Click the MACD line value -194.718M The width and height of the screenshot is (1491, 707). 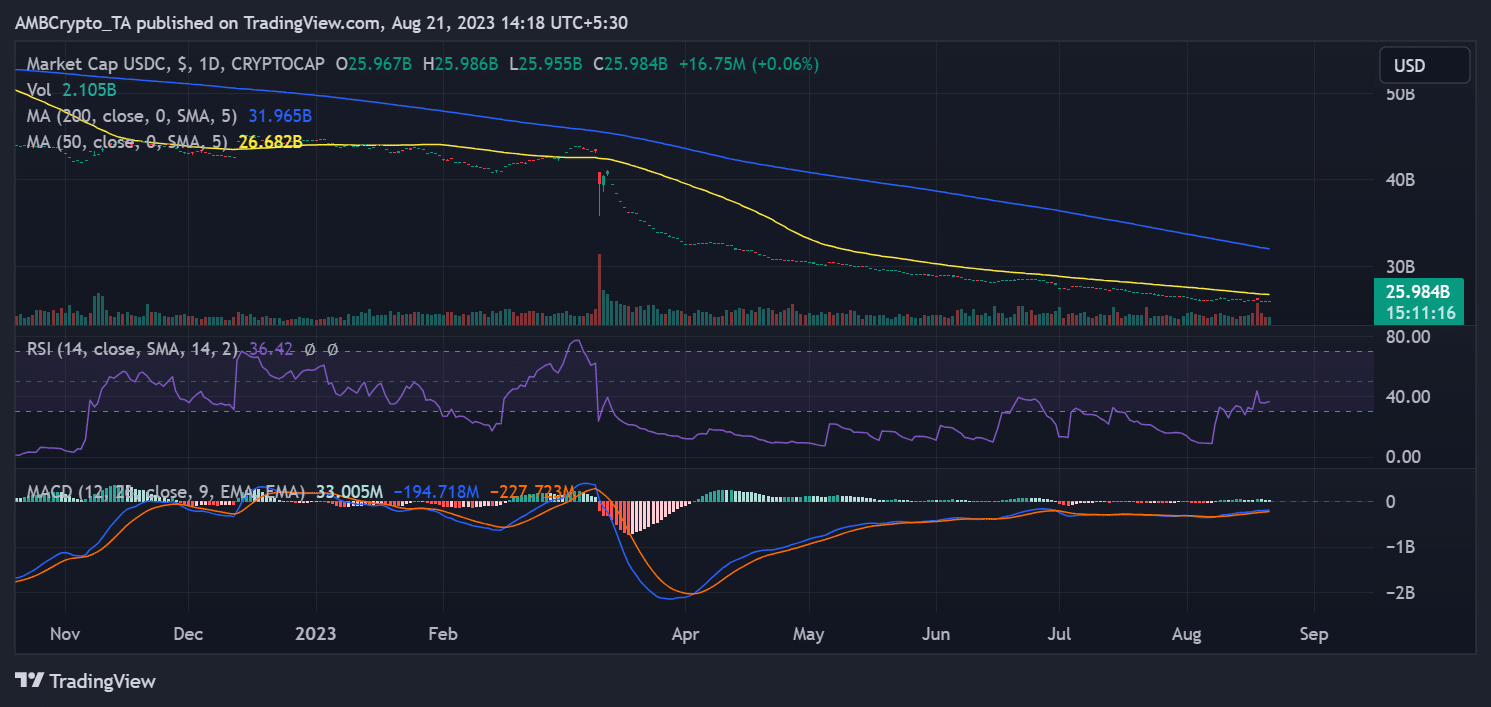435,492
